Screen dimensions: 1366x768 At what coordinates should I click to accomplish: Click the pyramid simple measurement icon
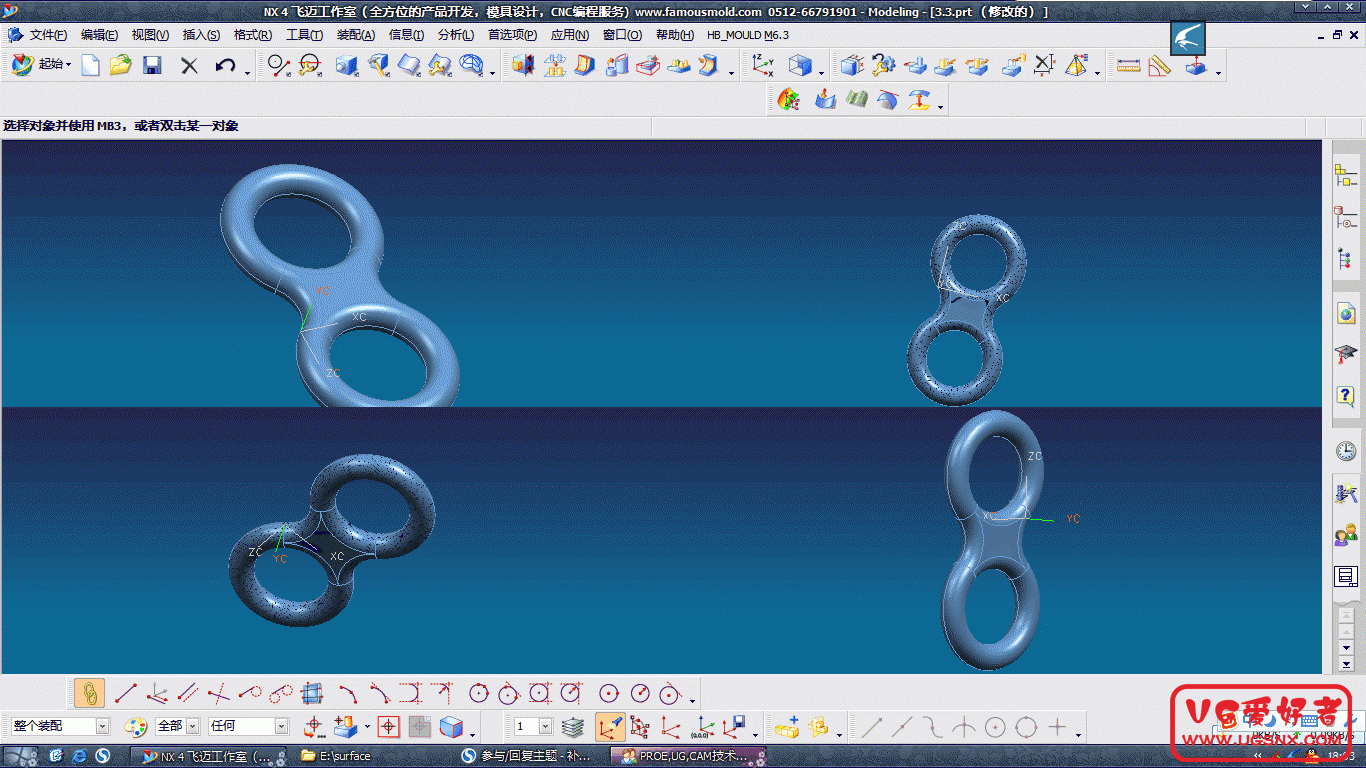coord(1076,66)
